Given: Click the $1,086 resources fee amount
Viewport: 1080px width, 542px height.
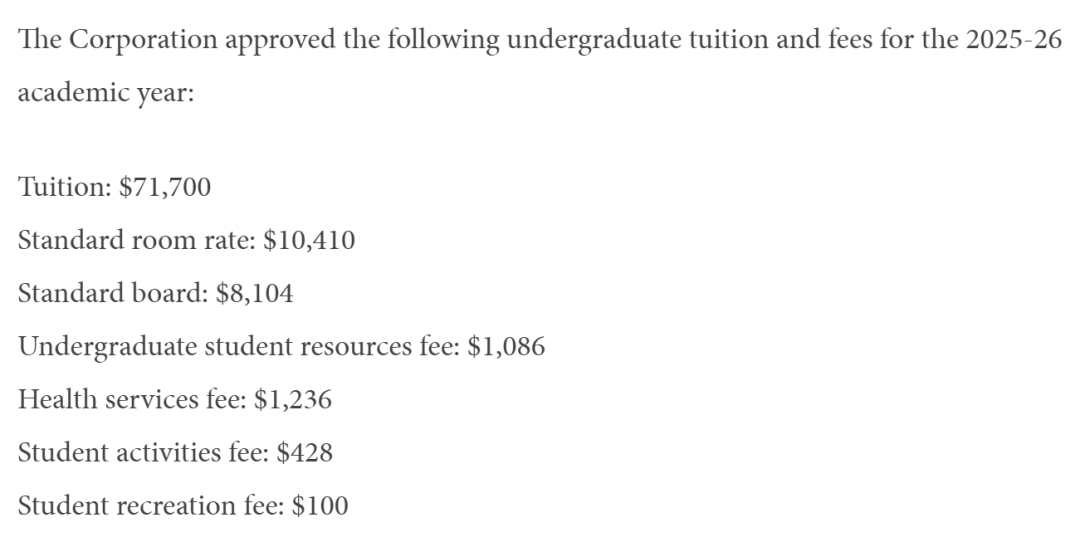Looking at the screenshot, I should click(506, 347).
